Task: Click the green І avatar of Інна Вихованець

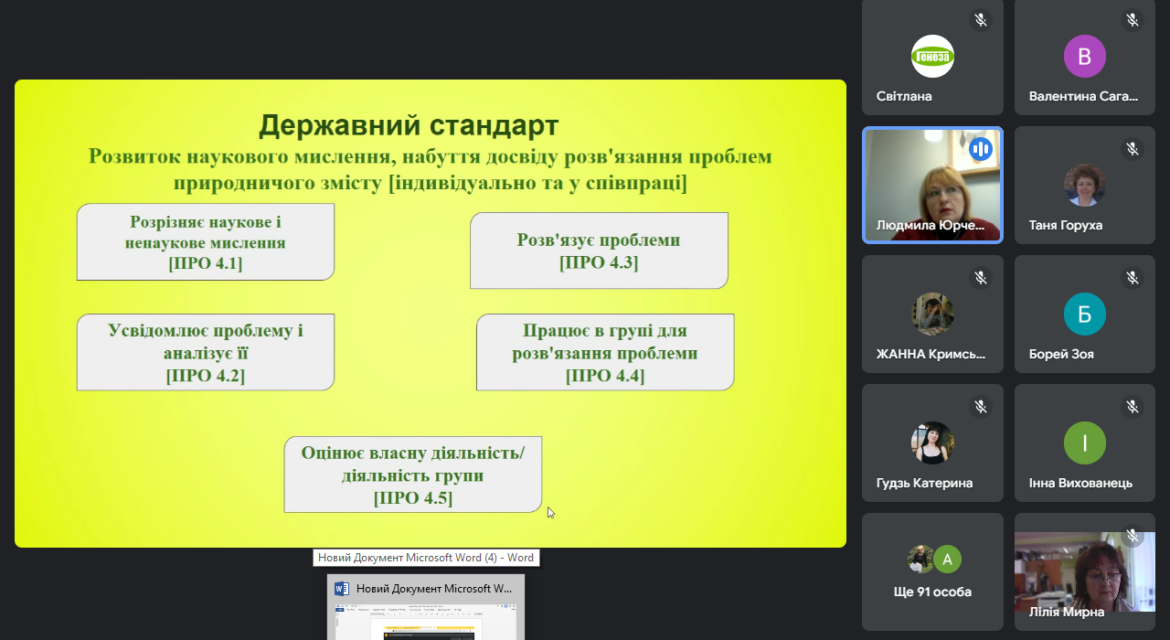Action: (1084, 443)
